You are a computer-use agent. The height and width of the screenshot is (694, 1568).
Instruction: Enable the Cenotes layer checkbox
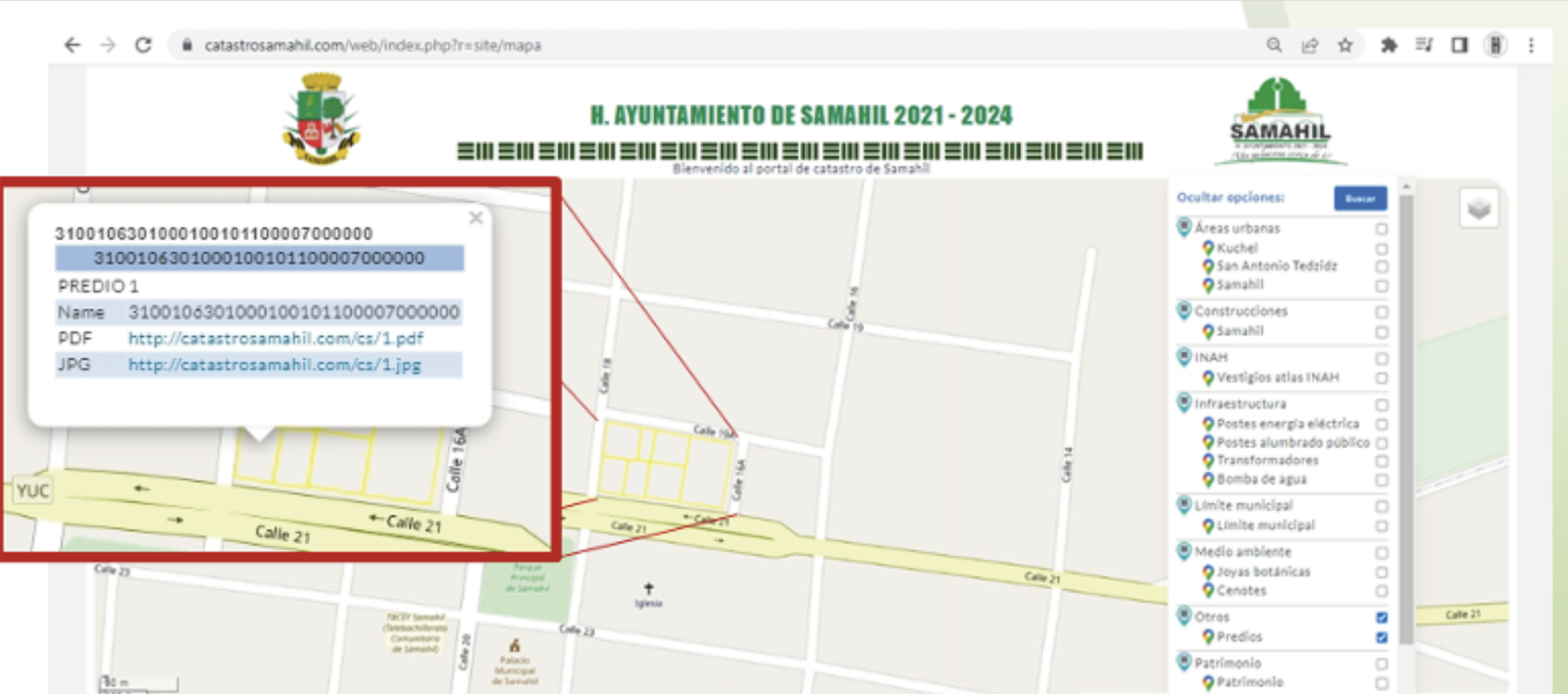(1382, 591)
